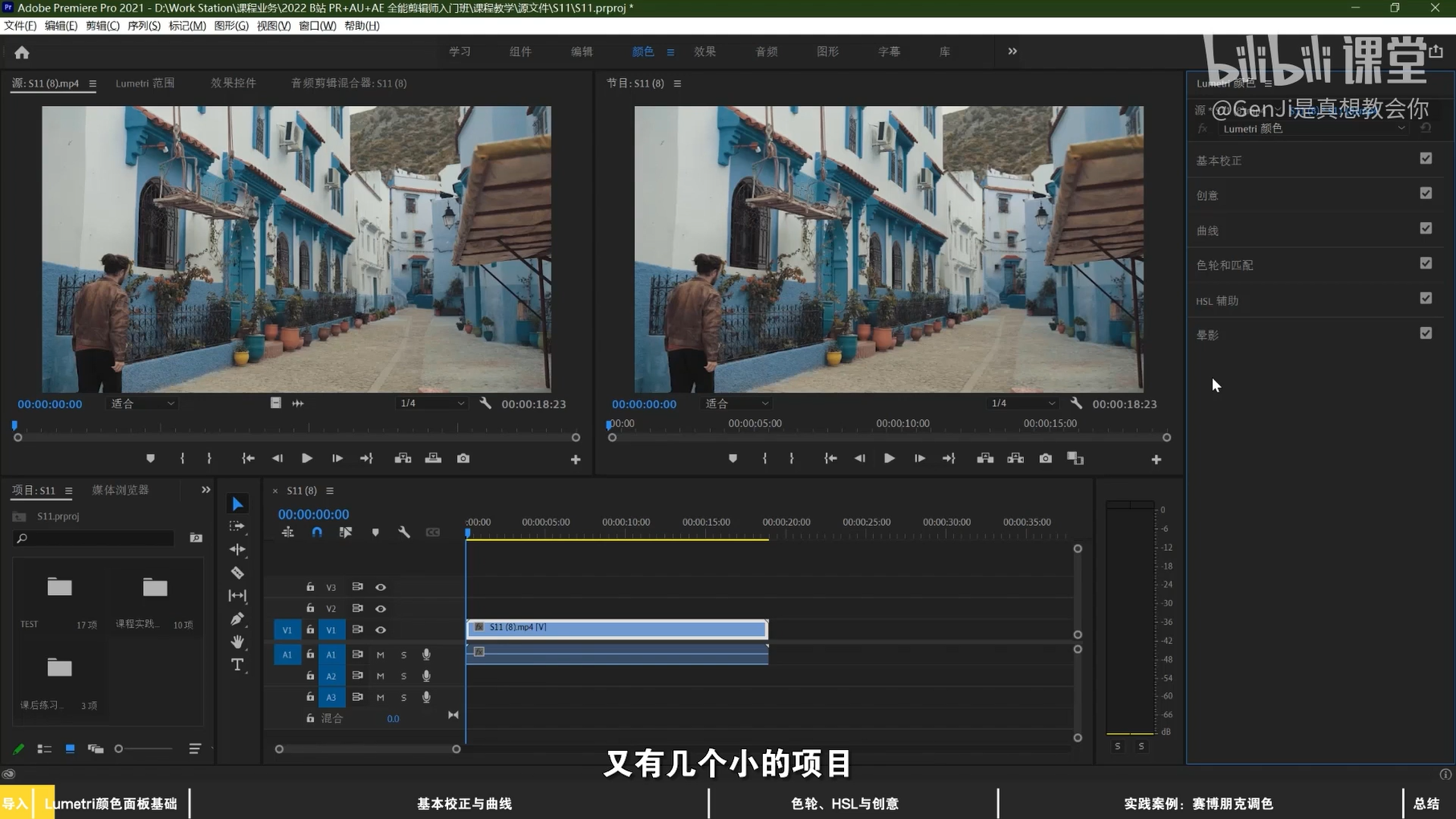Open 文件(F) menu

pos(20,26)
